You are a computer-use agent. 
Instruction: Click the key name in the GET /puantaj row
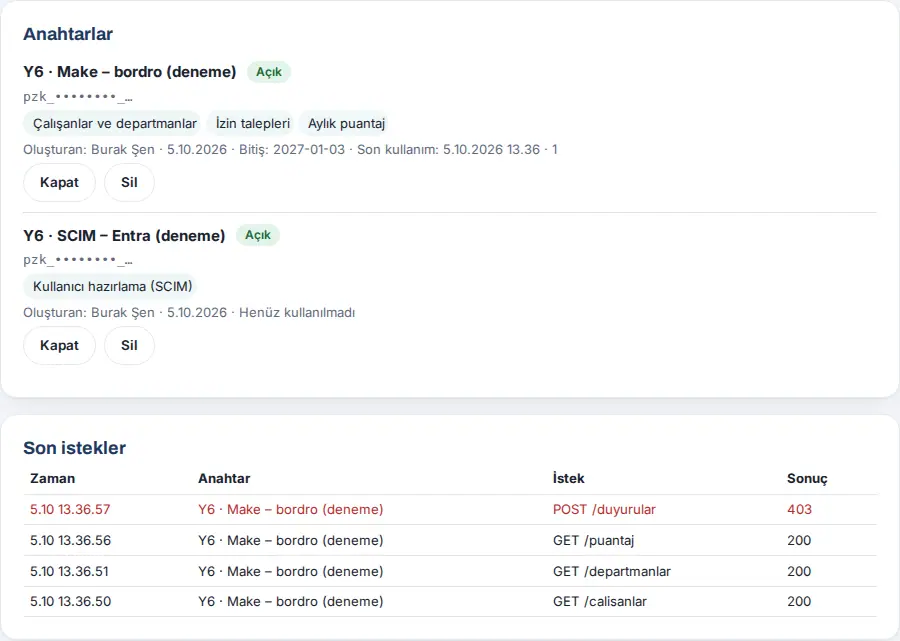291,541
